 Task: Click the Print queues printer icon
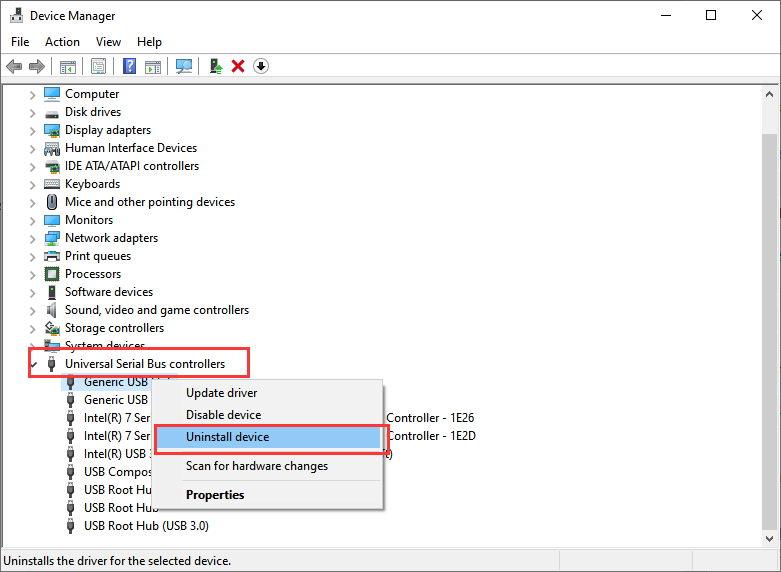tap(52, 256)
